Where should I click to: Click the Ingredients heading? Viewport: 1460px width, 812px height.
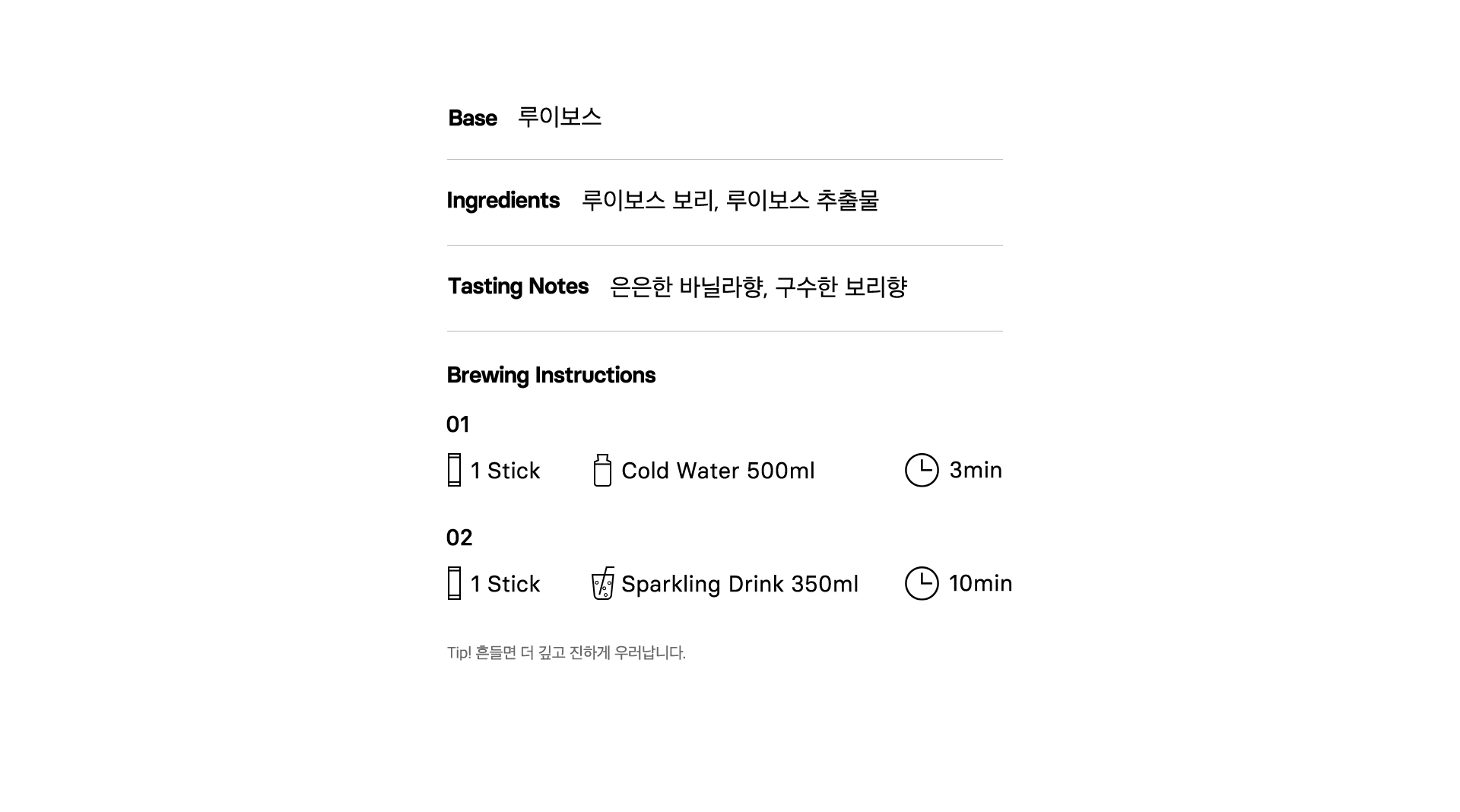(503, 200)
